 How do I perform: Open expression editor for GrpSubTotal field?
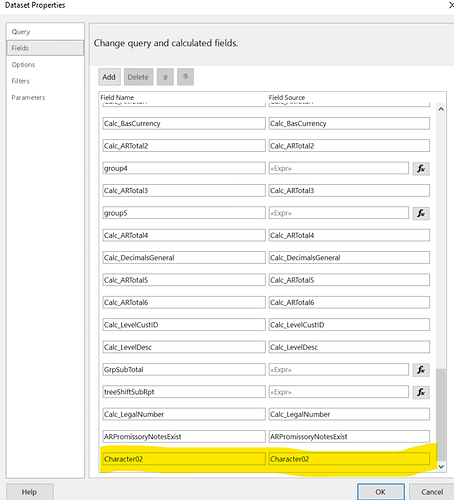(x=421, y=370)
